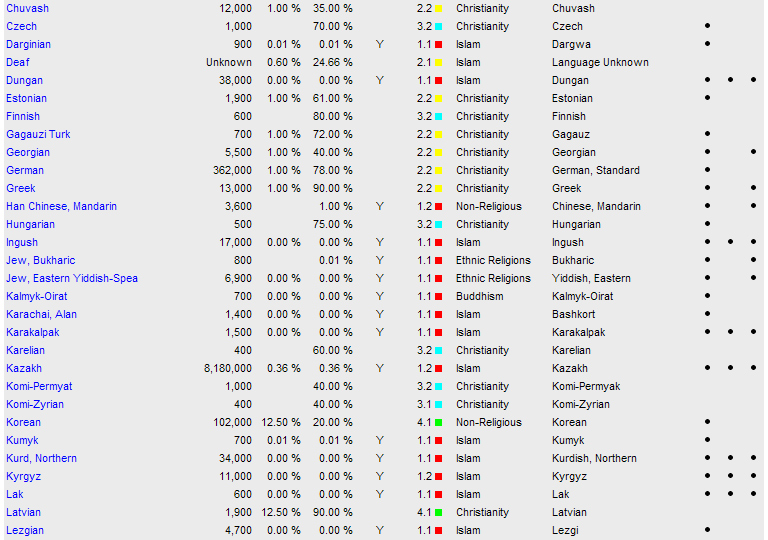
Task: Open the Lezgian people link
Action: (25, 531)
